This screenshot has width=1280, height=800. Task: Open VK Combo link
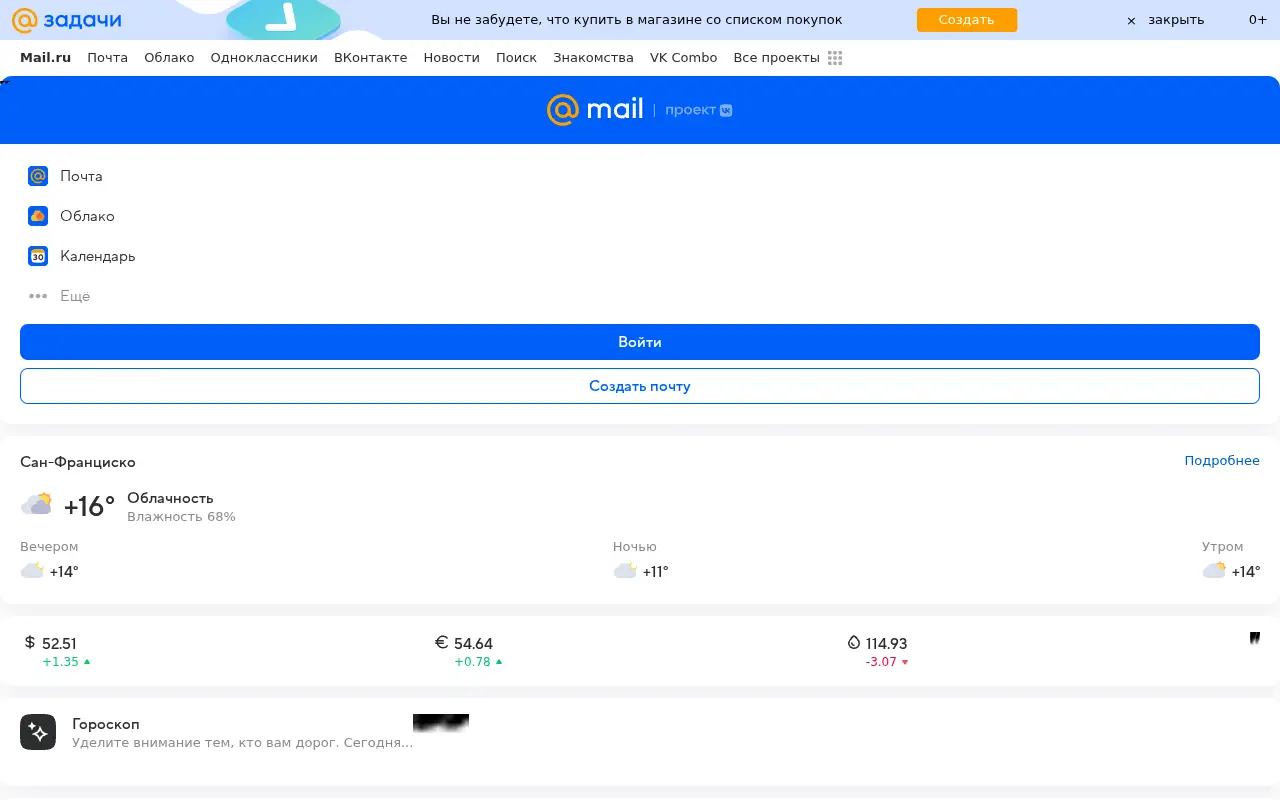pos(683,58)
